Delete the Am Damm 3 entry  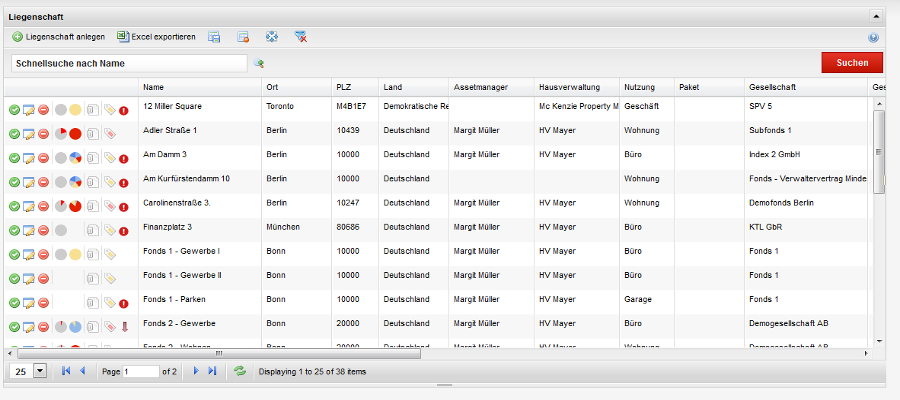pos(43,158)
